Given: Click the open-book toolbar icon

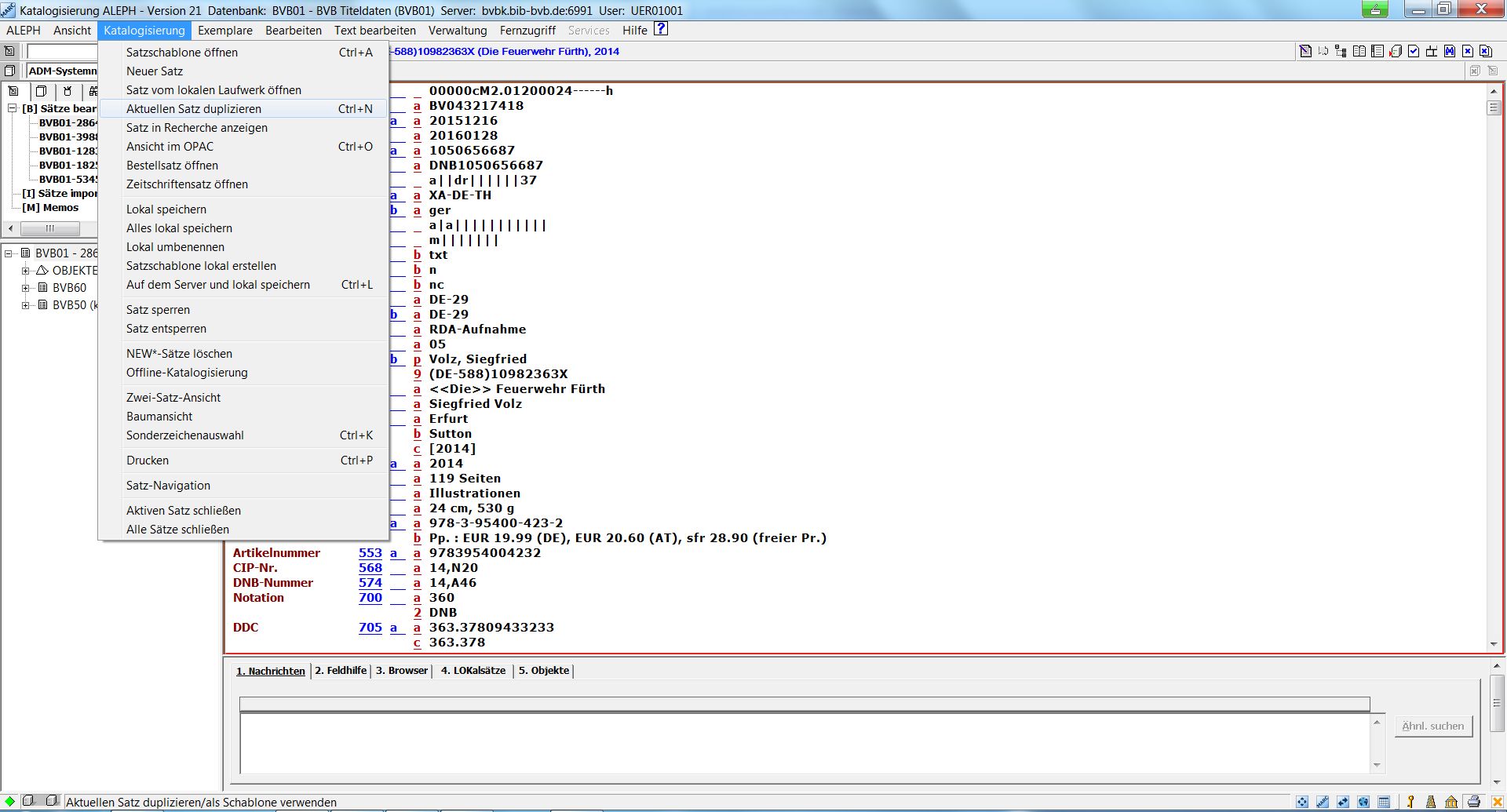Looking at the screenshot, I should [x=1359, y=52].
